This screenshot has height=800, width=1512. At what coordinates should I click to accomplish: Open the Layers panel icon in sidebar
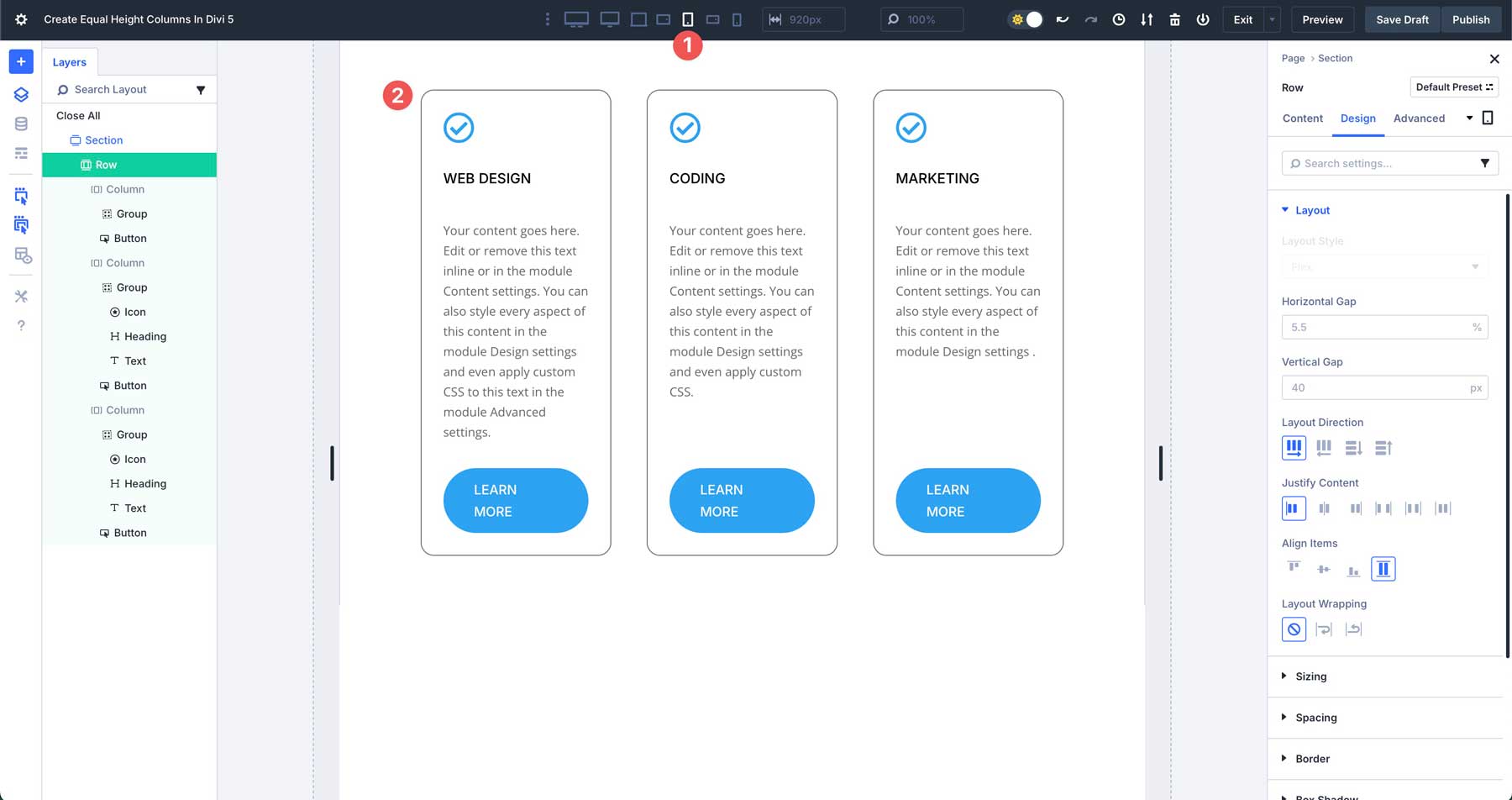click(x=21, y=94)
